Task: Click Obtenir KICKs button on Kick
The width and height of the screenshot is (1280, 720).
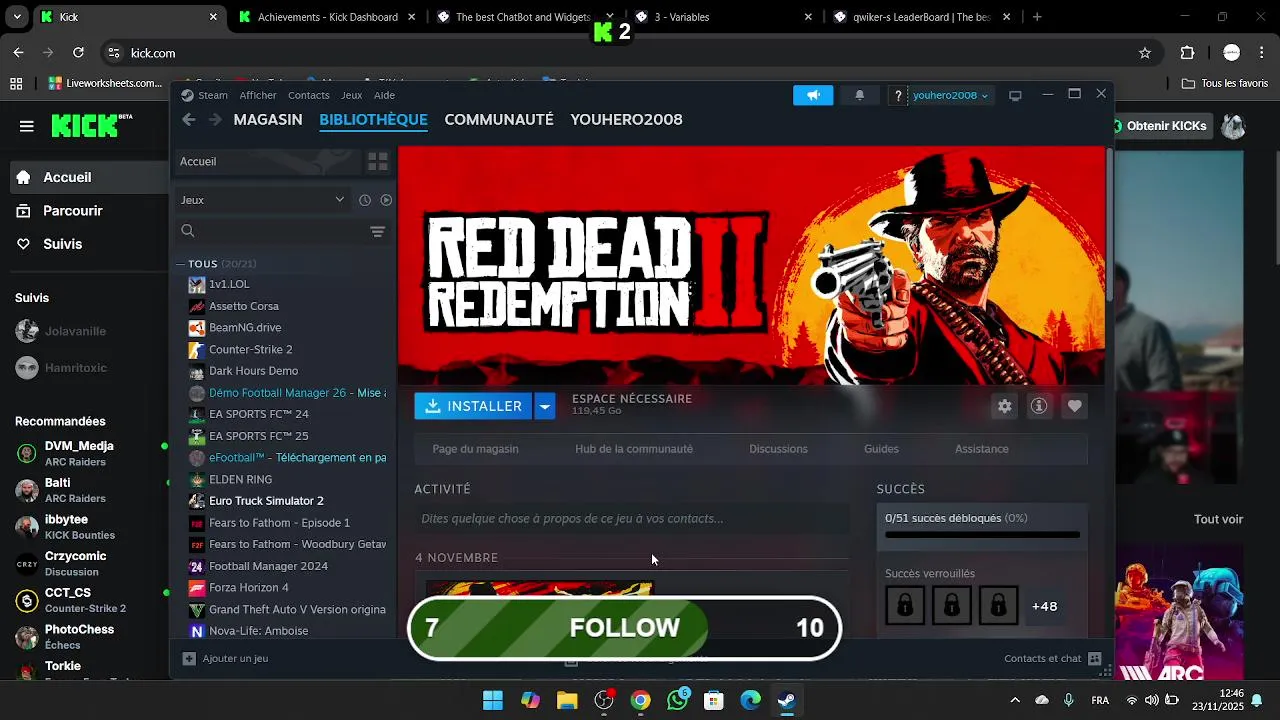Action: (1160, 126)
